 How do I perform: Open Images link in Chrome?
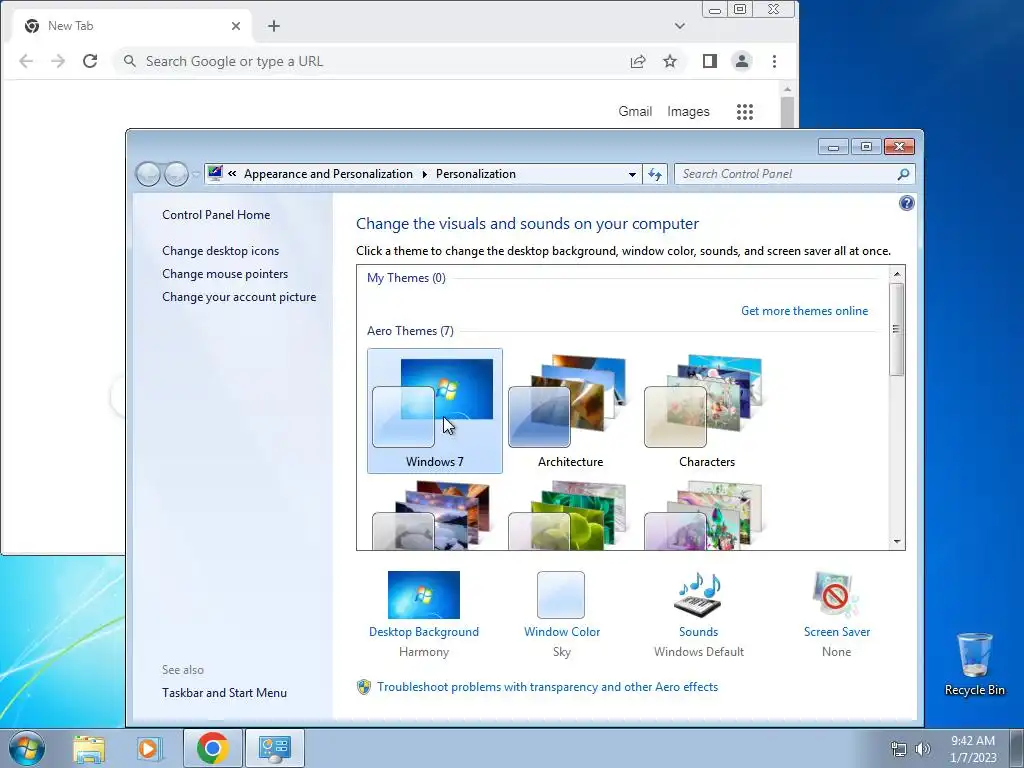point(688,112)
